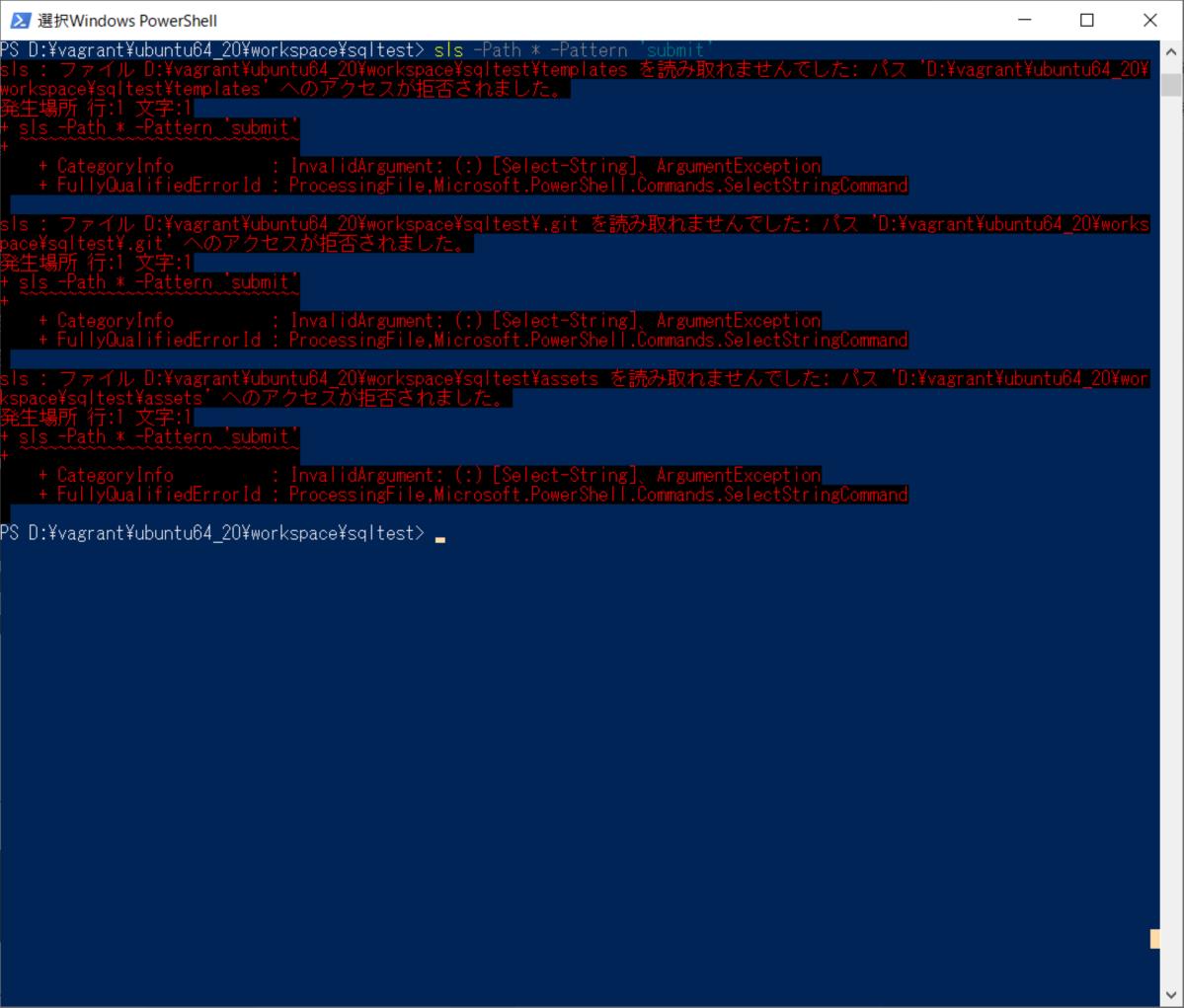This screenshot has width=1184, height=1008.
Task: Minimize the Windows PowerShell window
Action: 1024,21
